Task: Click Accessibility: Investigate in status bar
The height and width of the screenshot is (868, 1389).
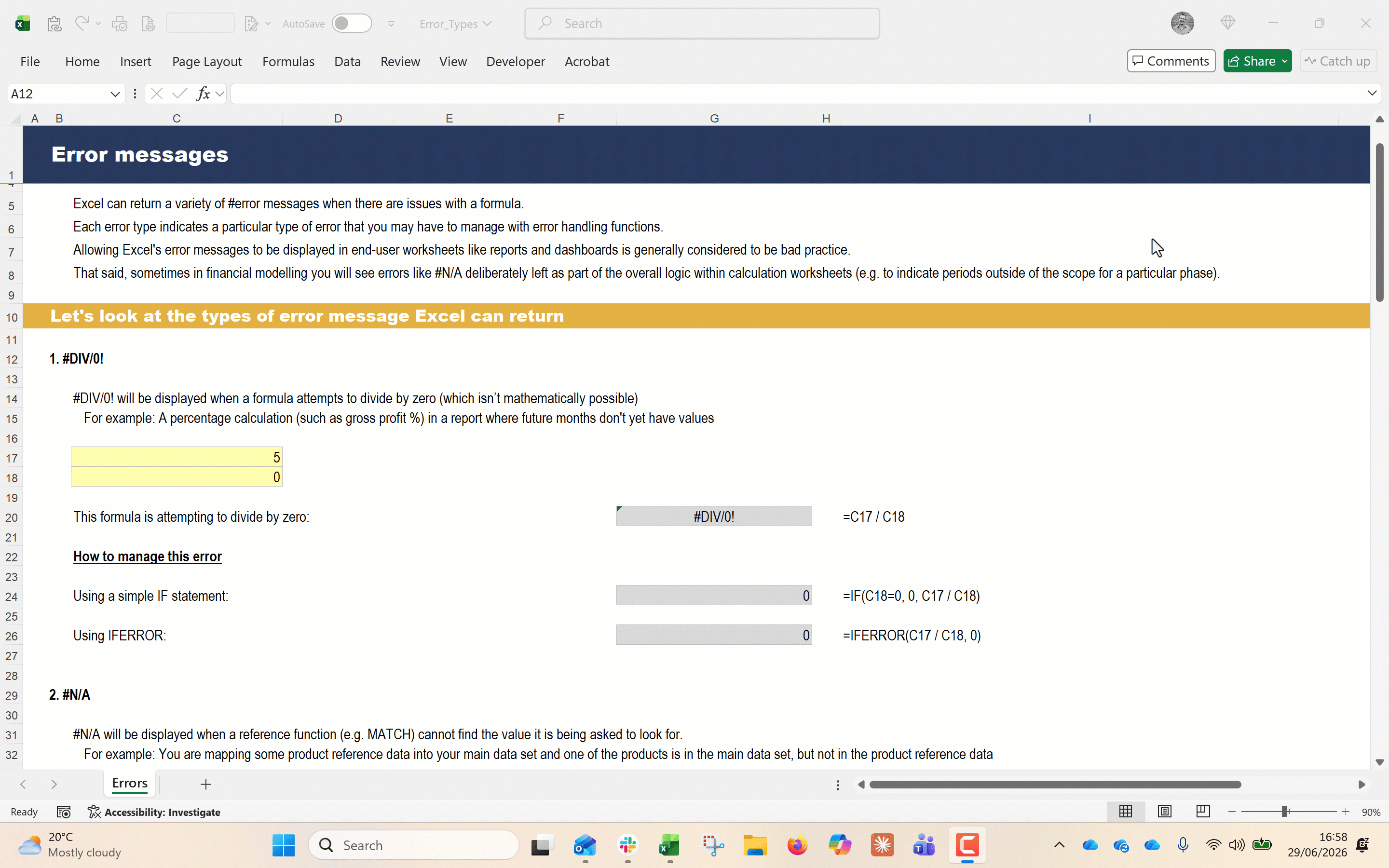Action: (x=154, y=812)
